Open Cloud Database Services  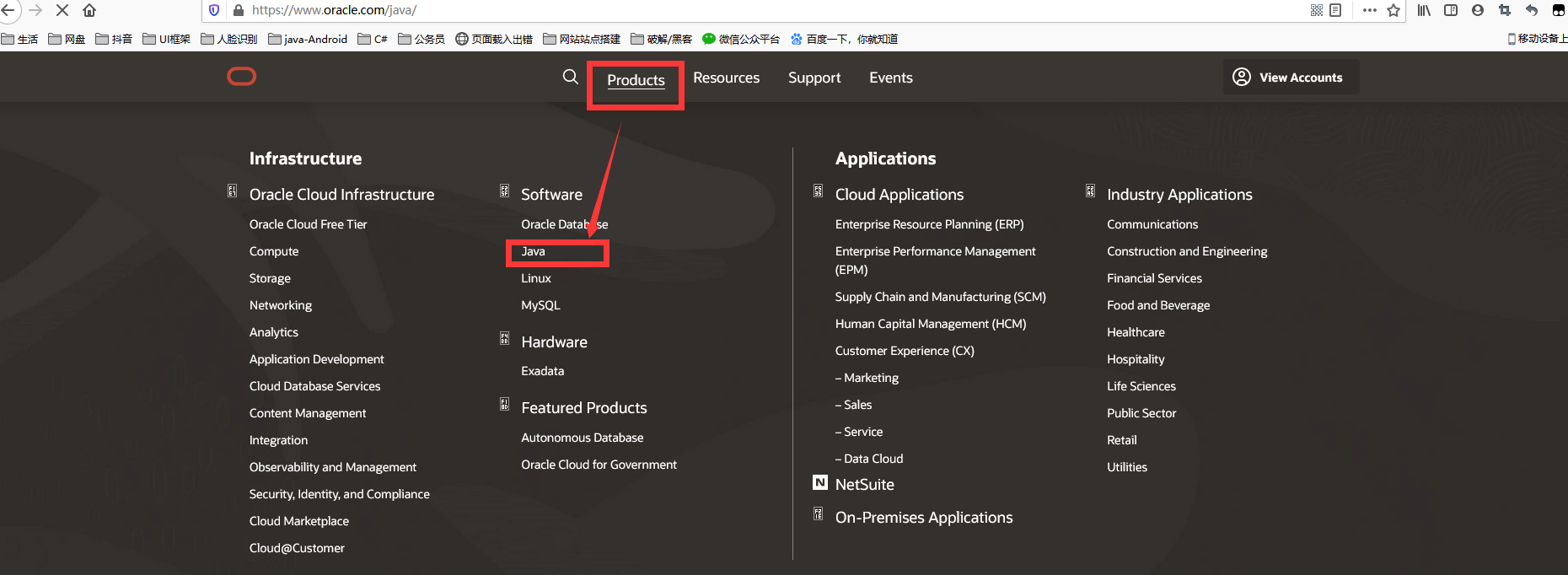tap(314, 386)
